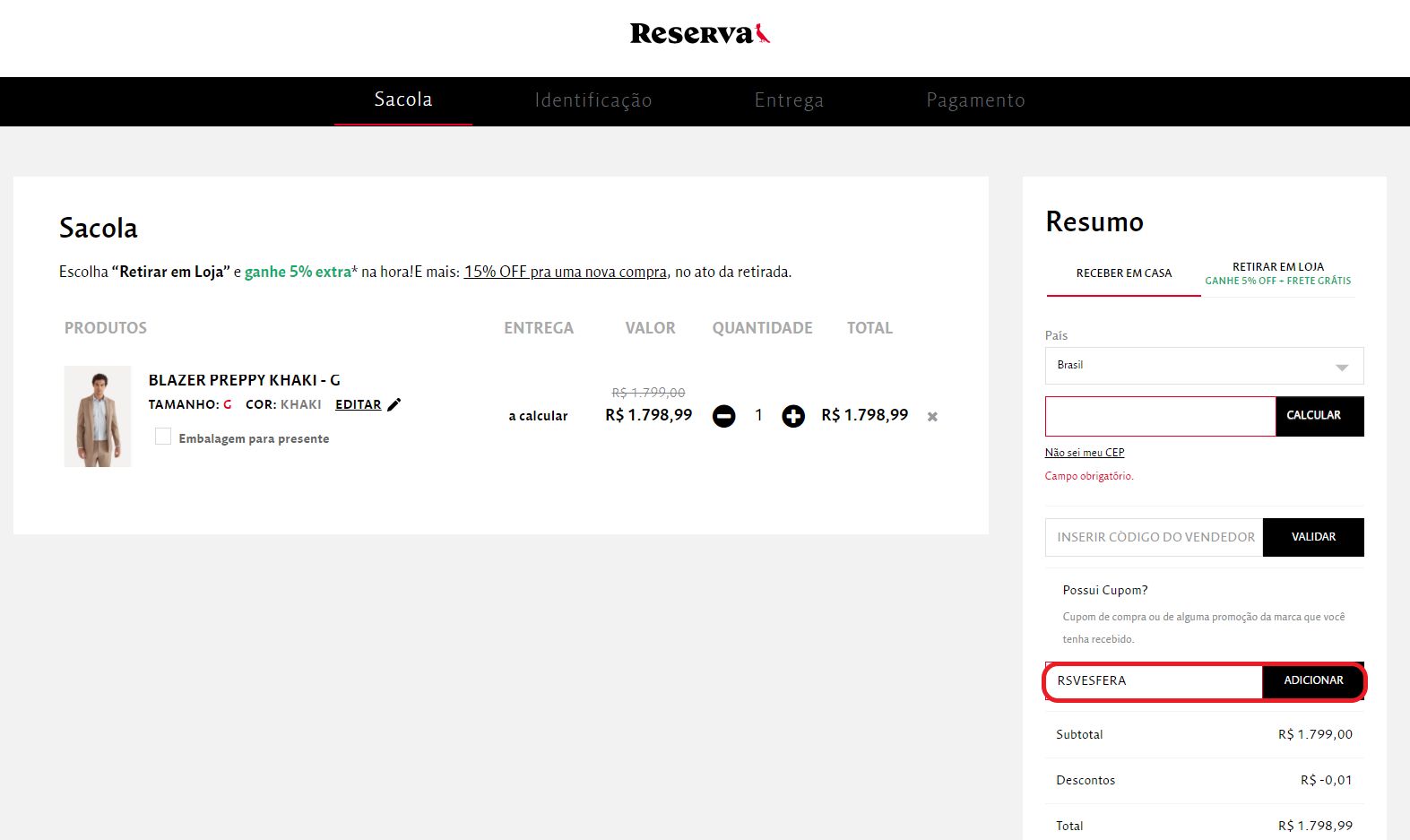Click the product title Blazer Preppy Khaki - G

click(244, 380)
